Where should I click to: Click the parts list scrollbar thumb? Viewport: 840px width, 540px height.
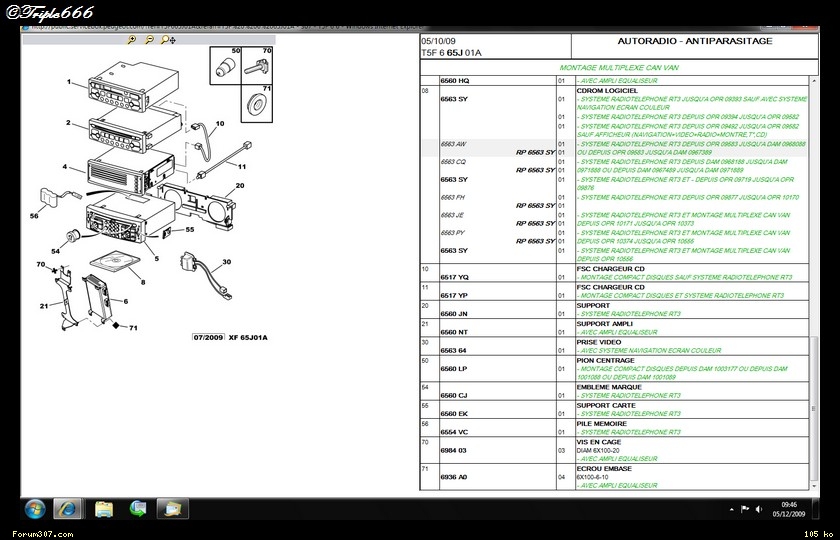click(814, 408)
